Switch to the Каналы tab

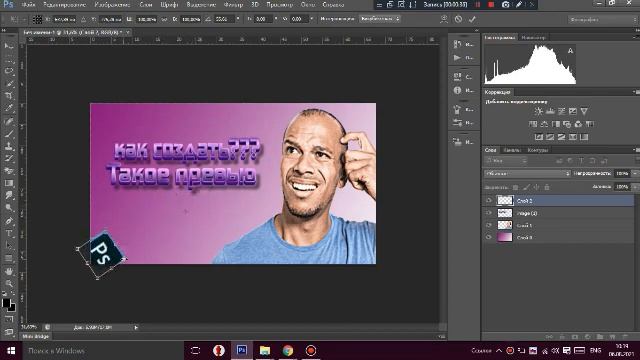(512, 150)
